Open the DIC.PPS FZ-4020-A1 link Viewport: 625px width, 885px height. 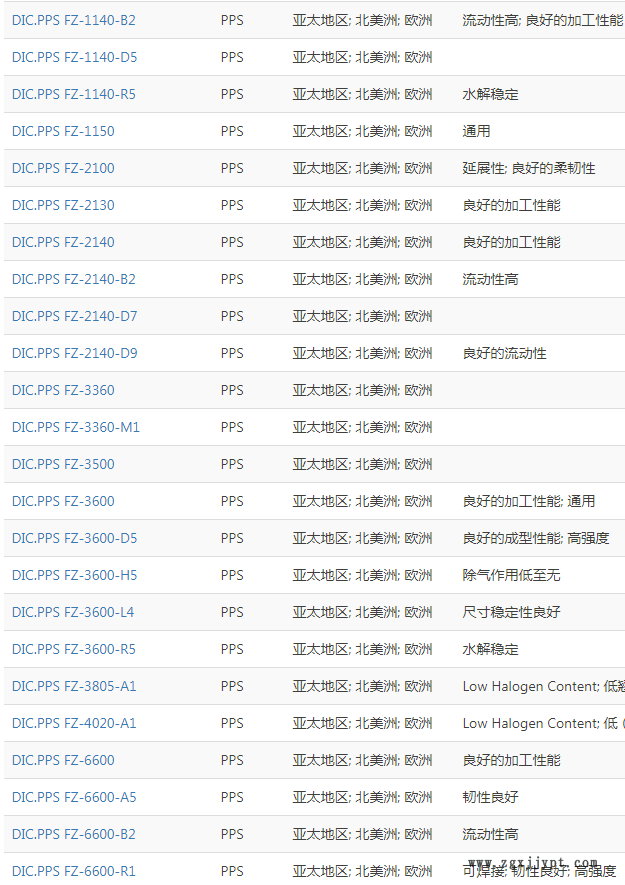[74, 723]
